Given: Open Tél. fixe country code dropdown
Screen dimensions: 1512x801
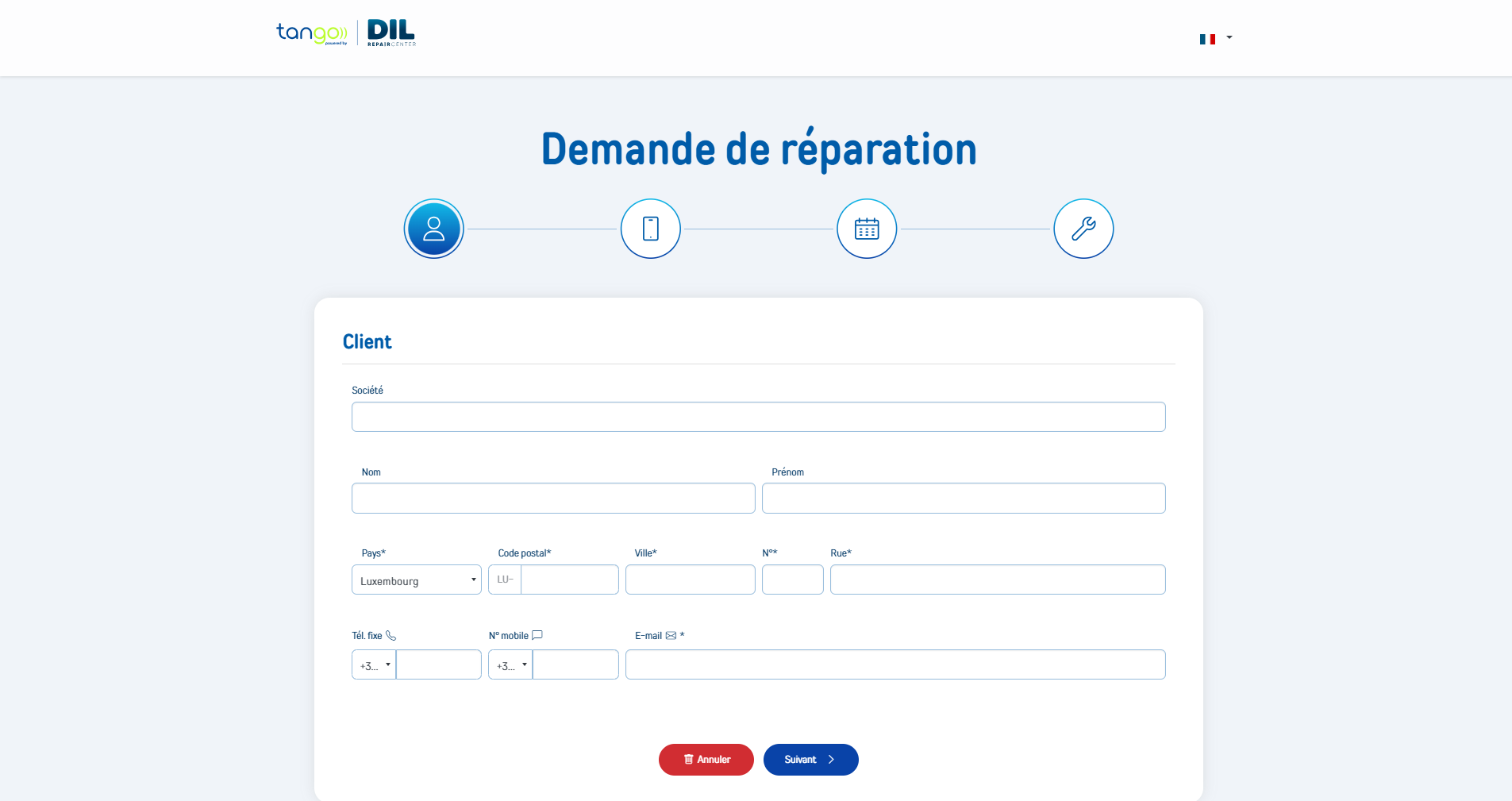Looking at the screenshot, I should click(x=374, y=664).
